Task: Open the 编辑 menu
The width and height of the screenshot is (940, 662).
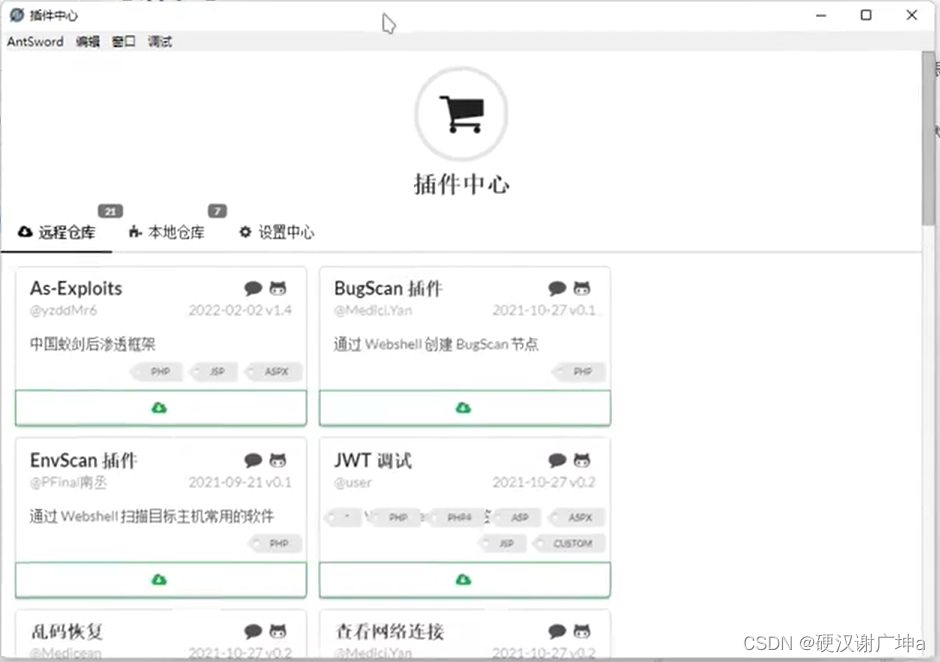Action: pos(88,41)
